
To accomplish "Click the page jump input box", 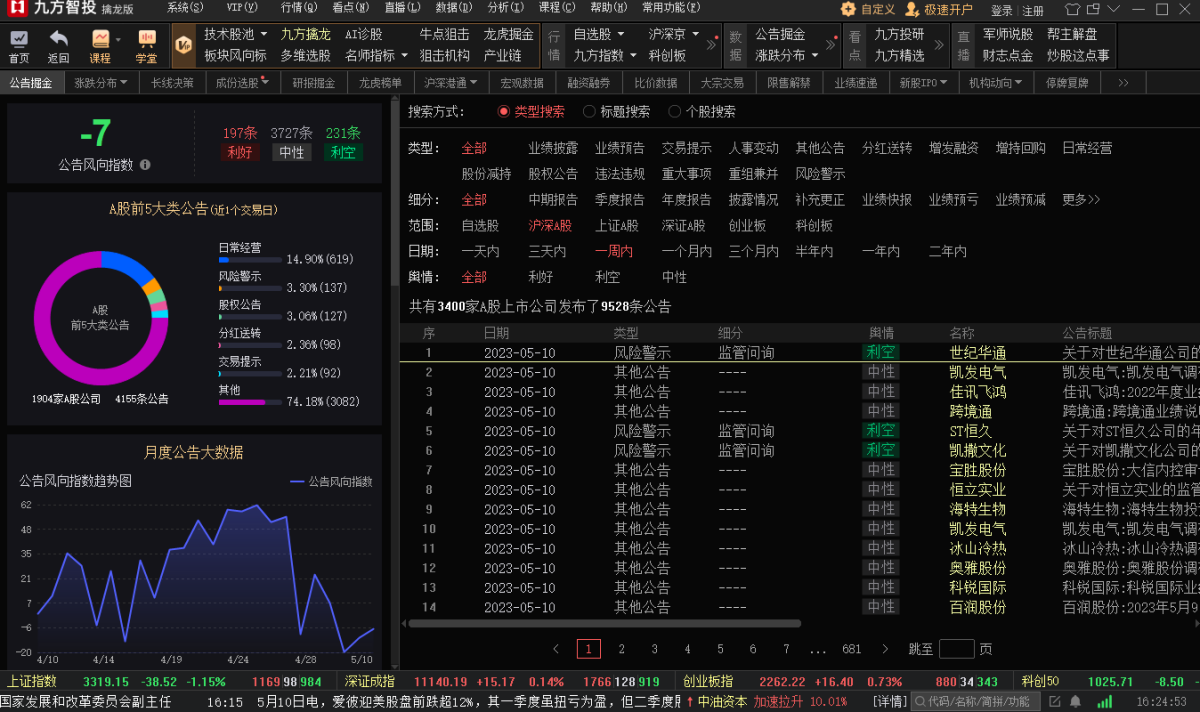I will click(956, 649).
